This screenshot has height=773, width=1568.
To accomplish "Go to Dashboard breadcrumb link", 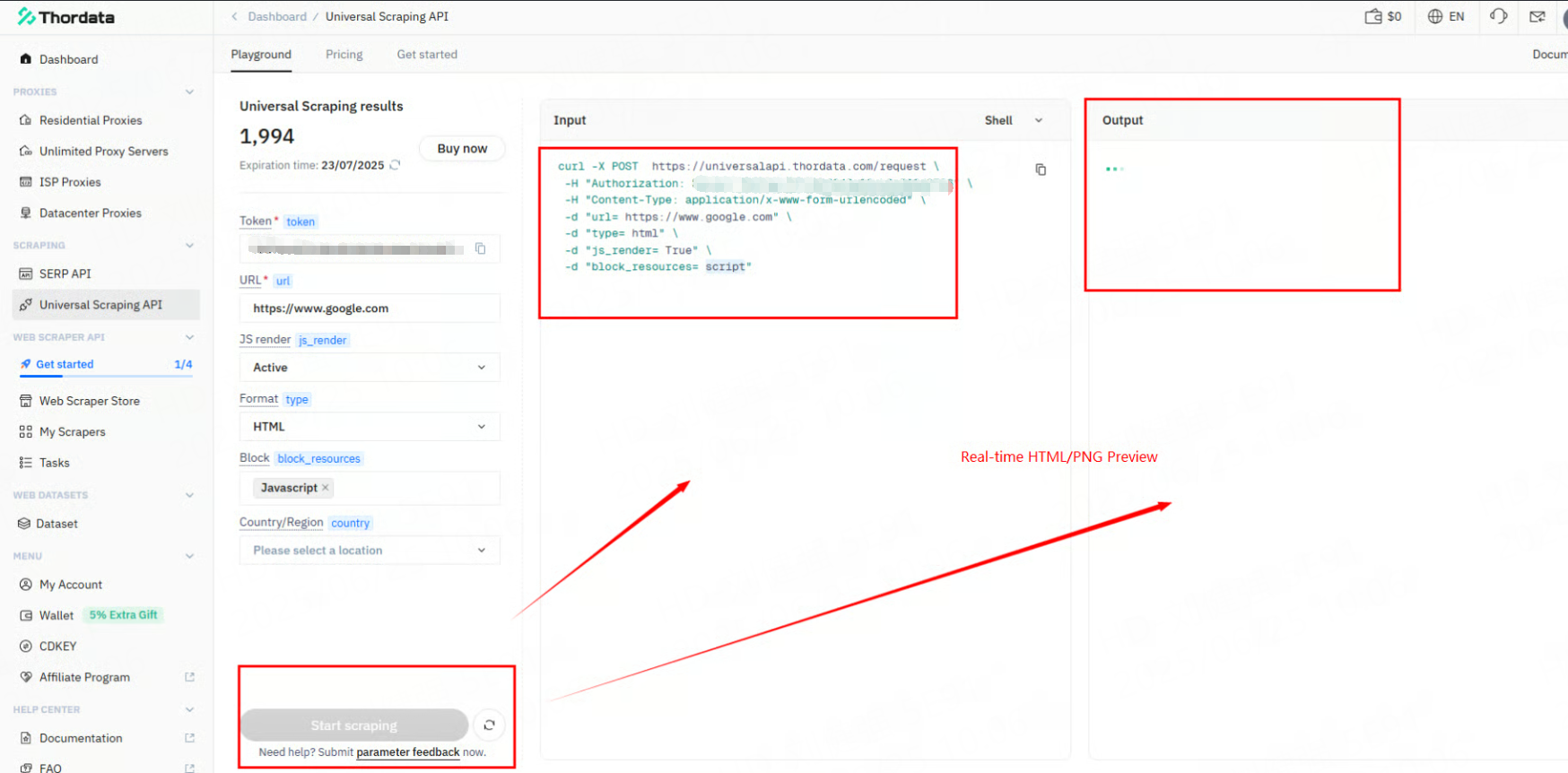I will pyautogui.click(x=277, y=16).
